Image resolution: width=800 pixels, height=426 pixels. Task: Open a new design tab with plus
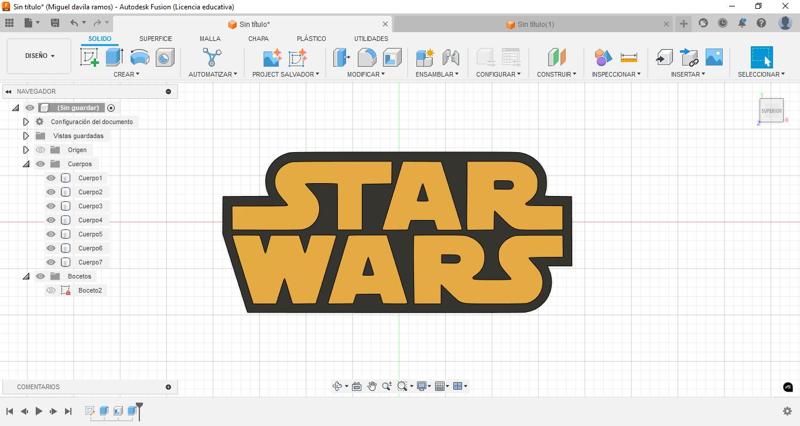684,23
